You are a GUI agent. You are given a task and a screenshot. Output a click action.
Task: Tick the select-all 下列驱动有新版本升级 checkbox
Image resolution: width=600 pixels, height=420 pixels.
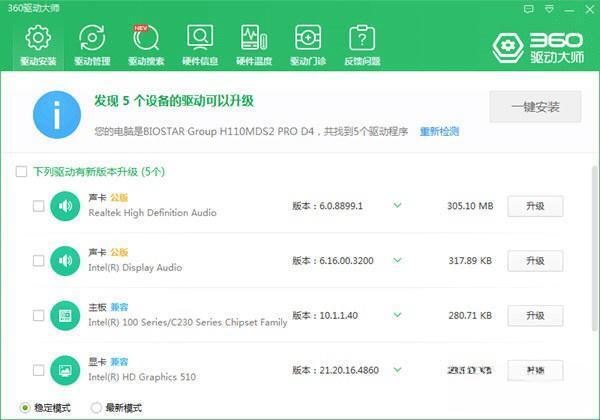pos(21,172)
